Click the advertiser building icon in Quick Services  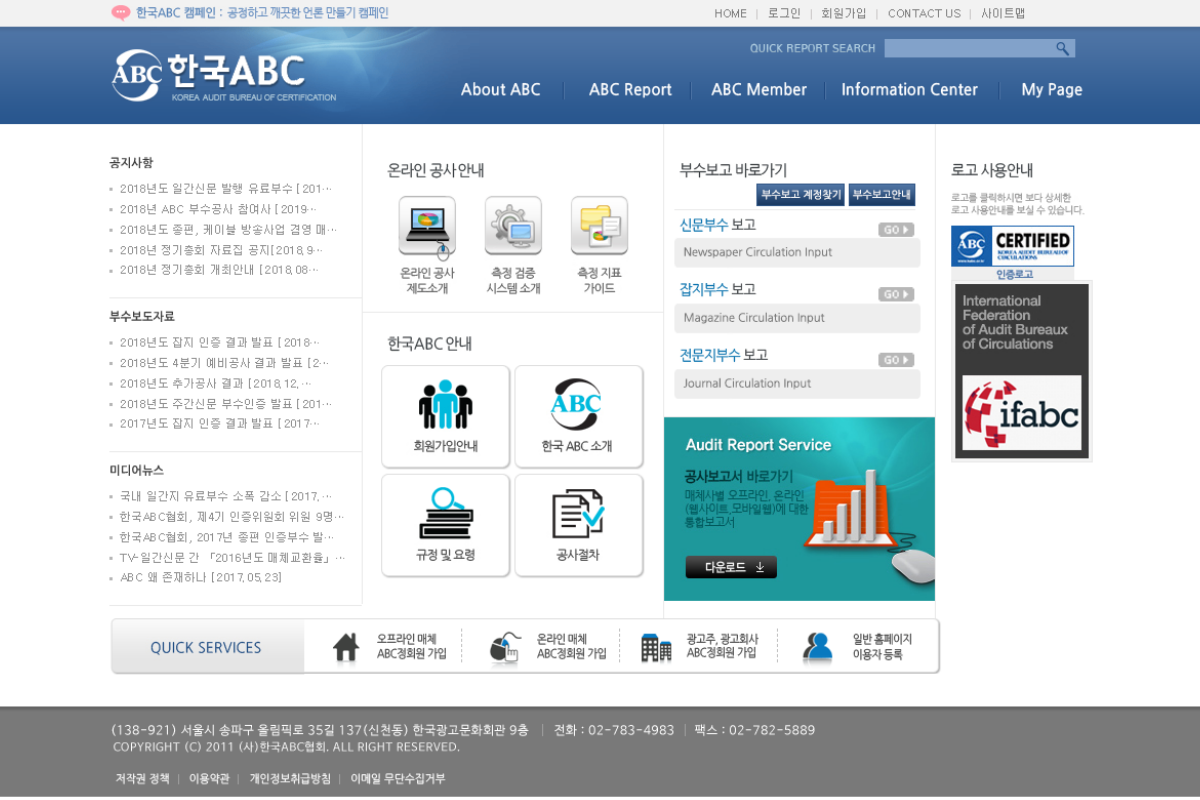tap(656, 647)
